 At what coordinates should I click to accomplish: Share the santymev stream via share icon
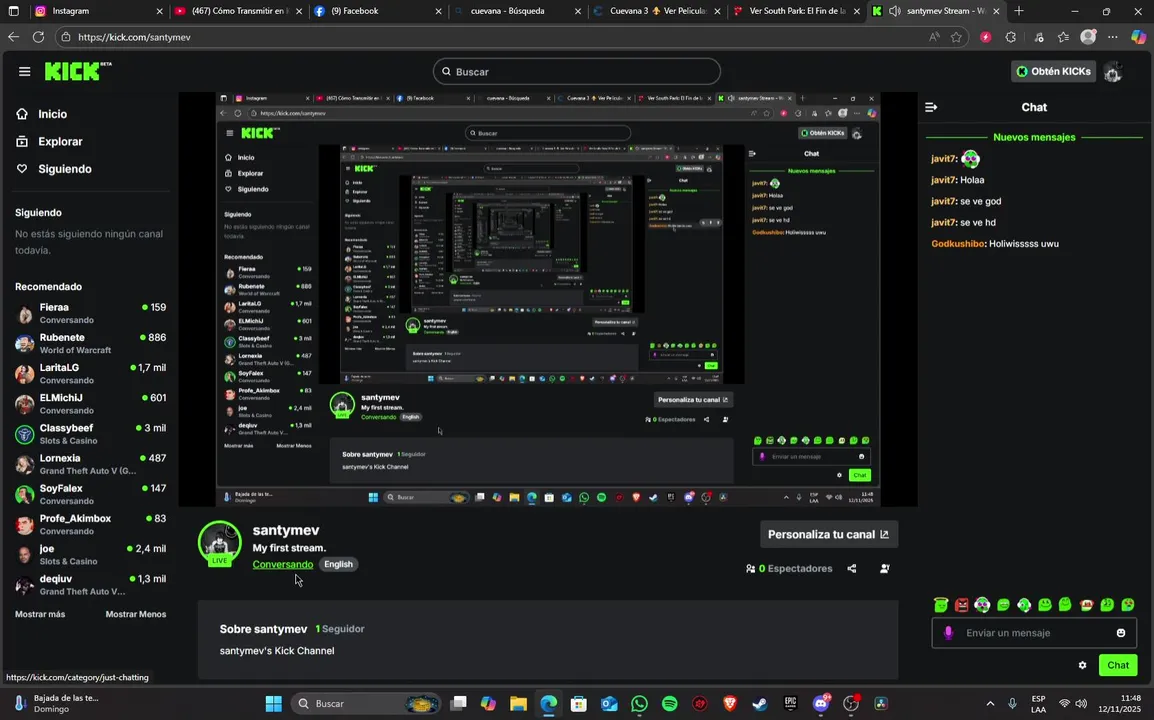[852, 568]
